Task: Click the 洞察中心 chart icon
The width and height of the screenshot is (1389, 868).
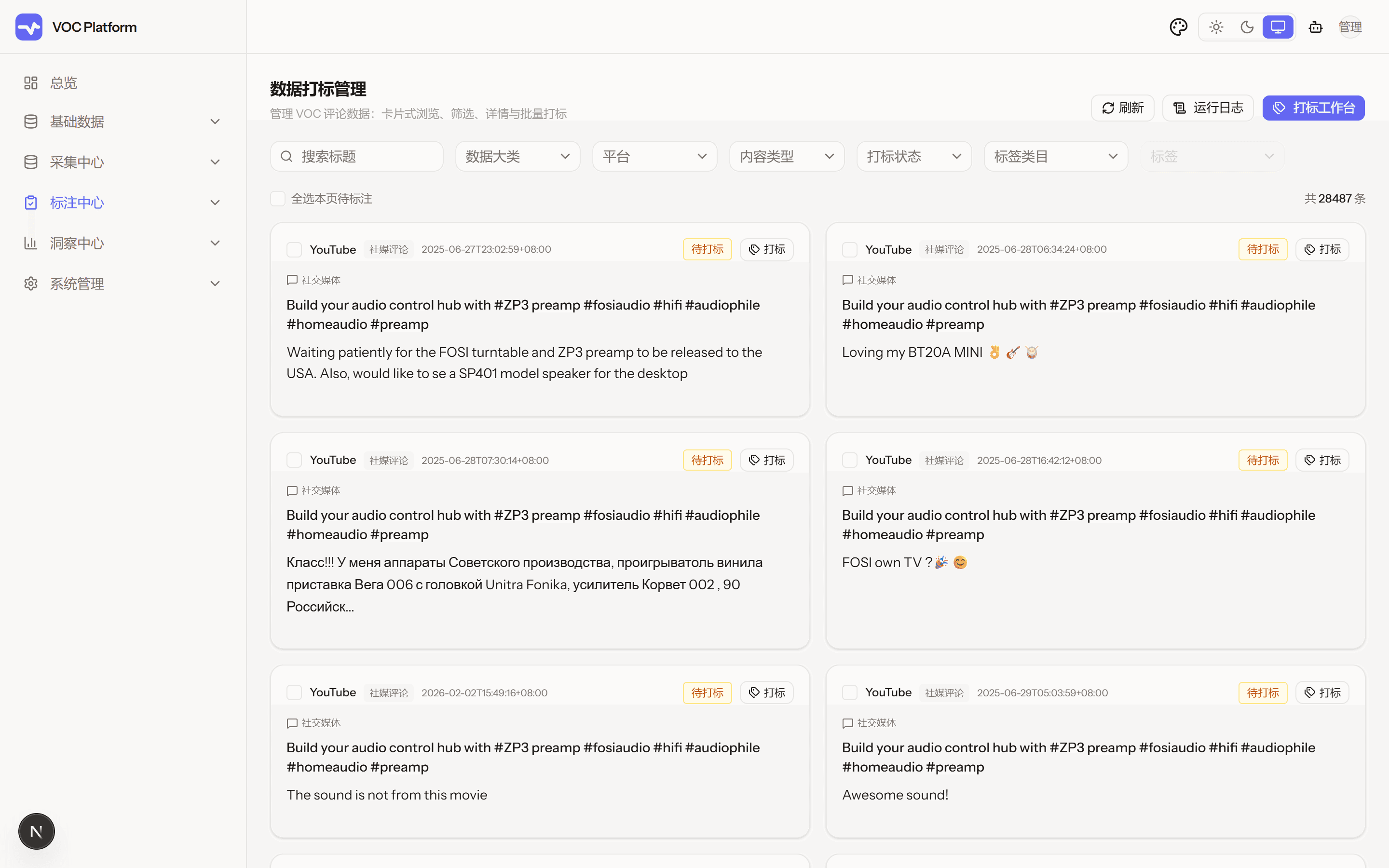Action: pyautogui.click(x=31, y=244)
